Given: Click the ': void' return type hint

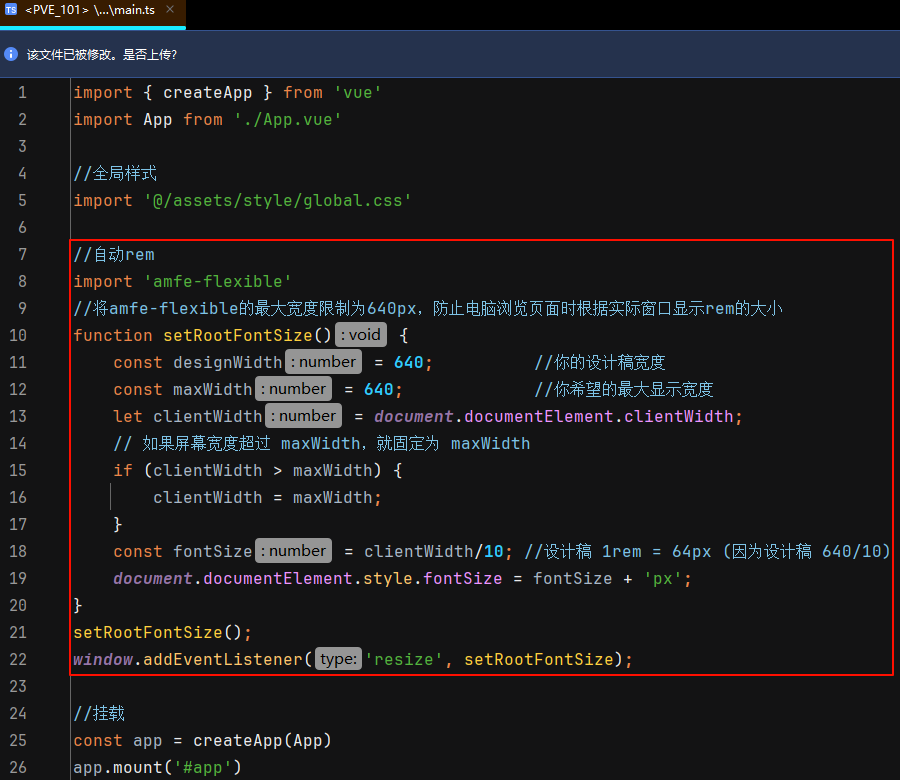Looking at the screenshot, I should click(361, 335).
